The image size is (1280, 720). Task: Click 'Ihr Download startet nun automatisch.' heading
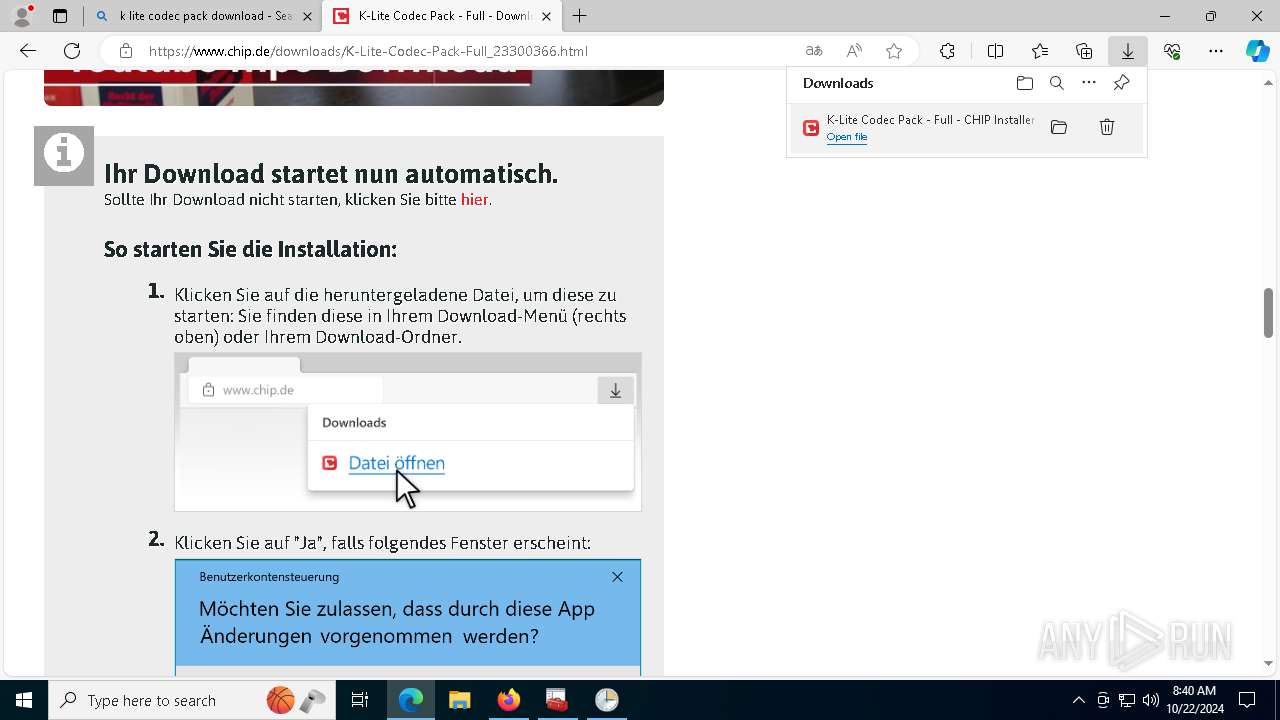click(331, 174)
